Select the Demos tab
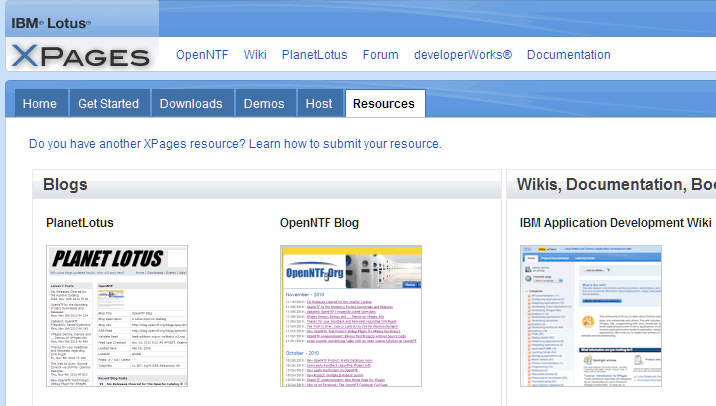This screenshot has width=716, height=406. [264, 104]
